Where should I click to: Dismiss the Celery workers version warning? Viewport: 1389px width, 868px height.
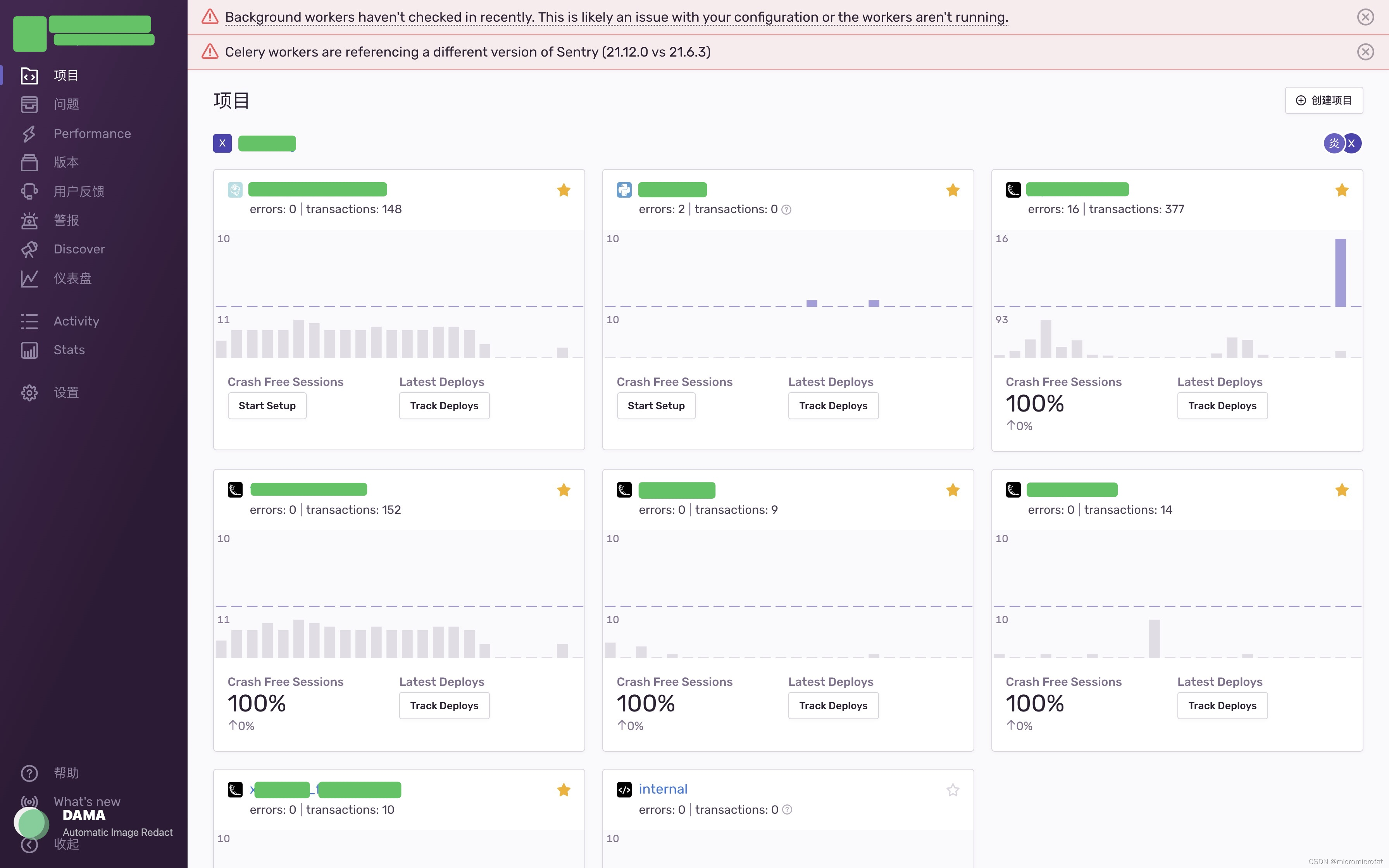pos(1365,52)
